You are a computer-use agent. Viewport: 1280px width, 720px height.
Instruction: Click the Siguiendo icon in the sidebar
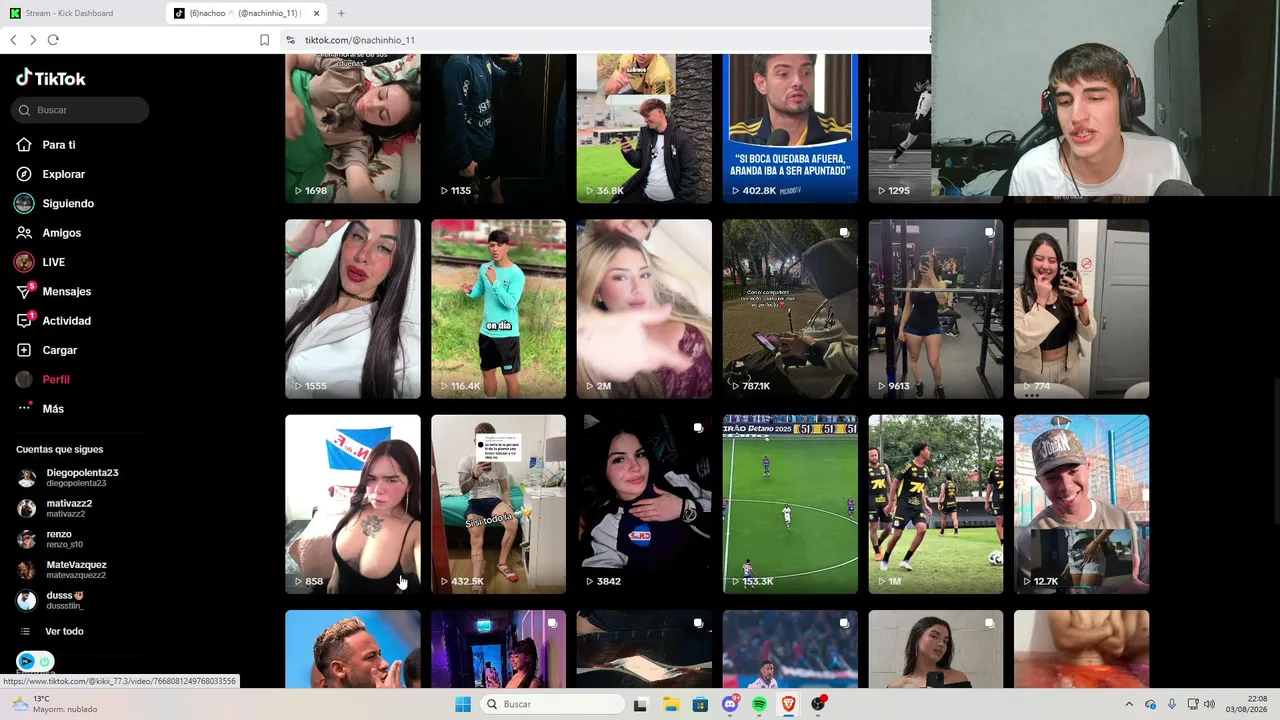pyautogui.click(x=24, y=203)
